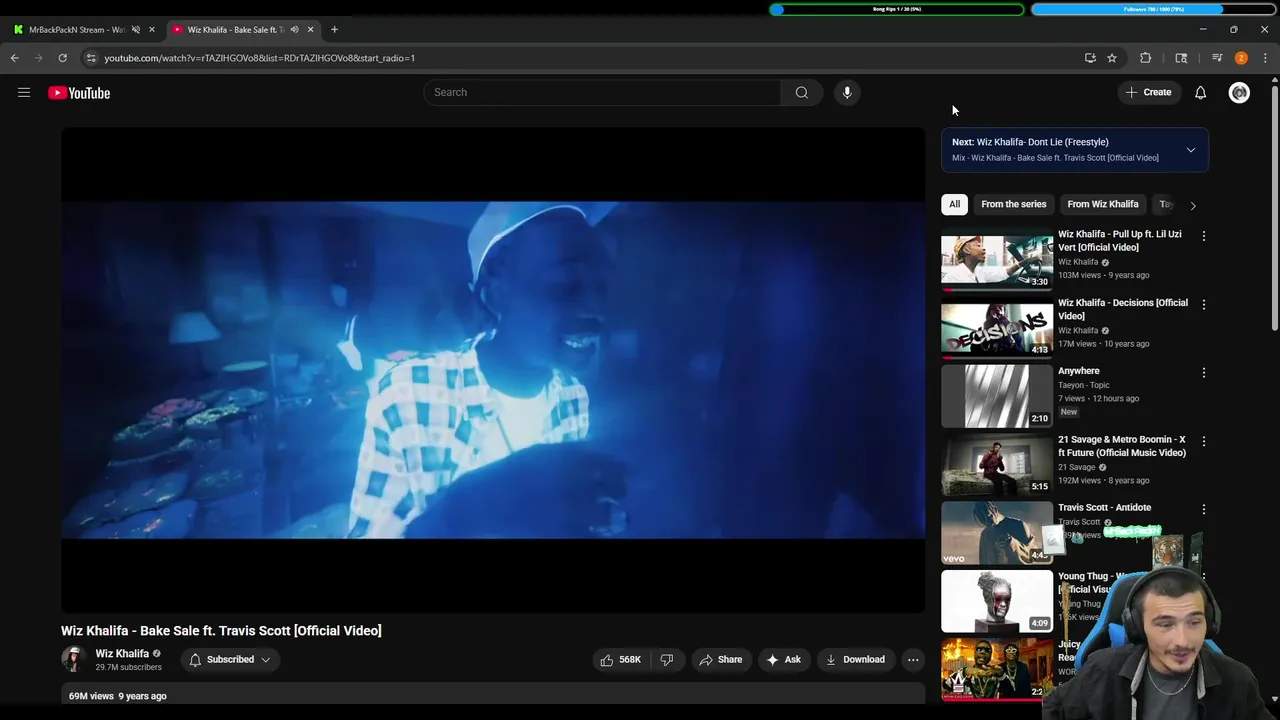The image size is (1280, 720).
Task: Go to the YouTube home logo
Action: click(x=79, y=93)
